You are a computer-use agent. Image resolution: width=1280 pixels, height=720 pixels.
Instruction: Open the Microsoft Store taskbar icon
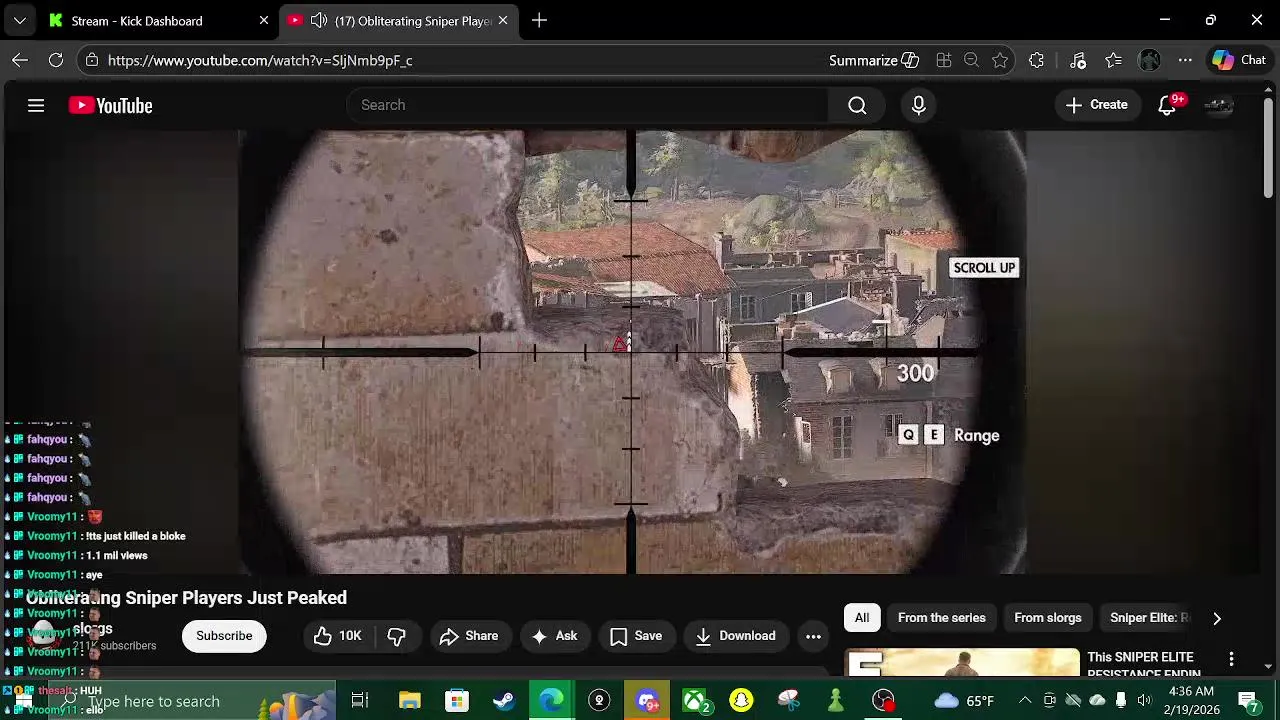coord(456,701)
